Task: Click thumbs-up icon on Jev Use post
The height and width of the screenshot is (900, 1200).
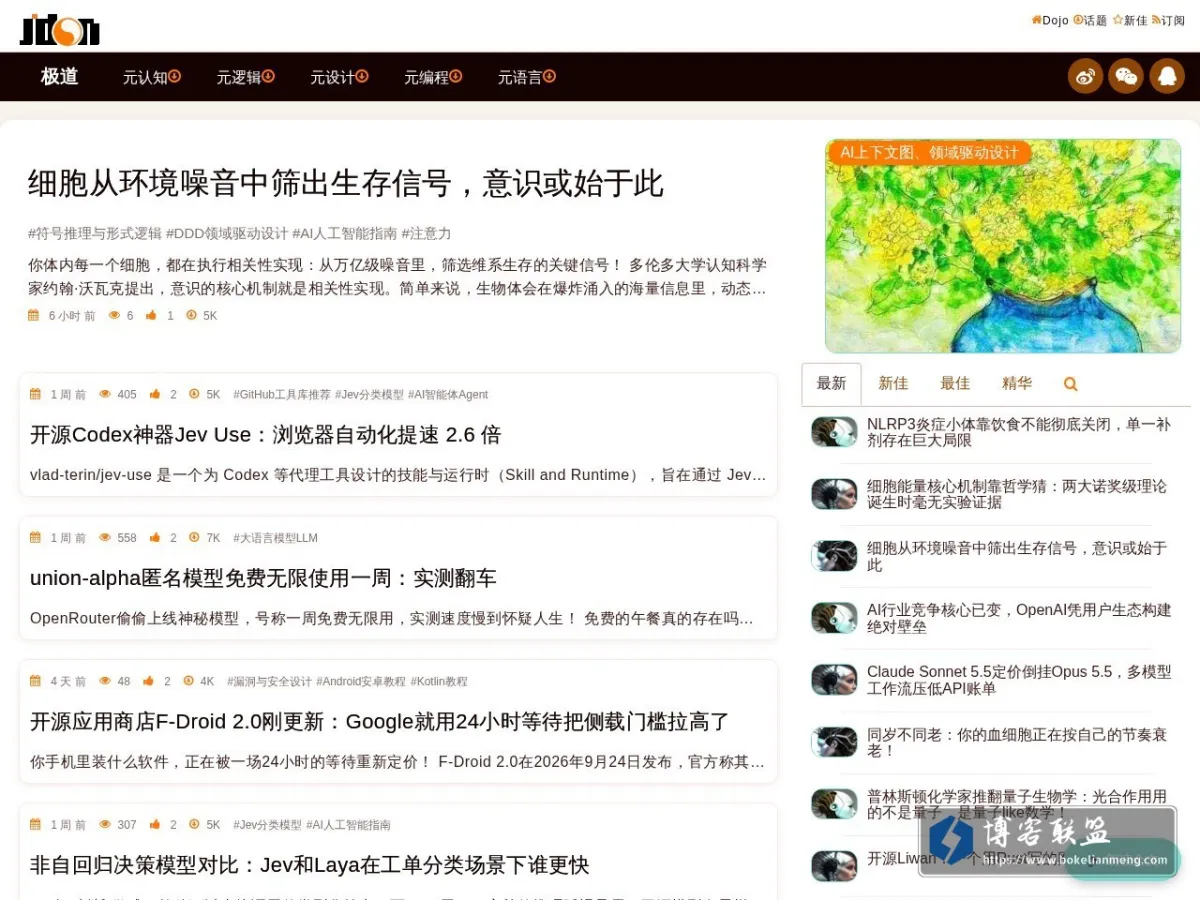Action: coord(155,394)
